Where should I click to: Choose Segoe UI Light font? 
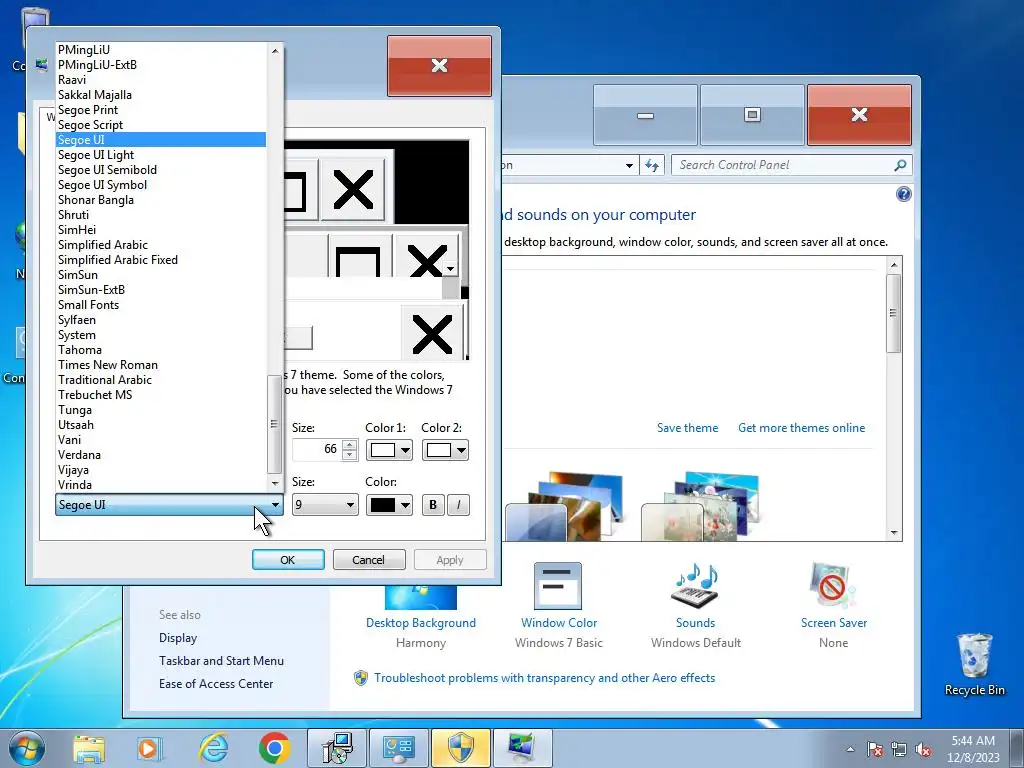161,155
